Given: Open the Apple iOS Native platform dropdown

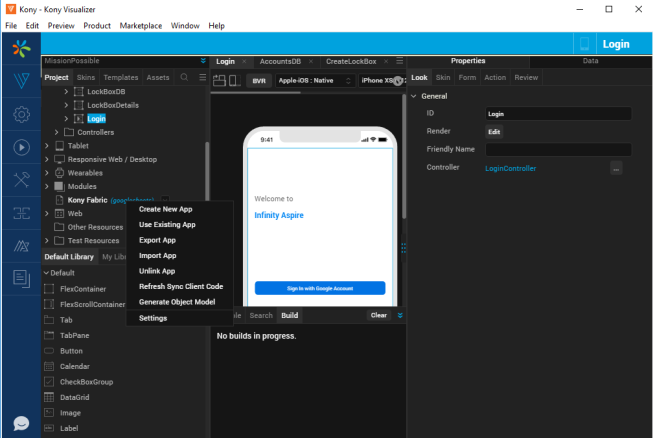Looking at the screenshot, I should tap(315, 80).
